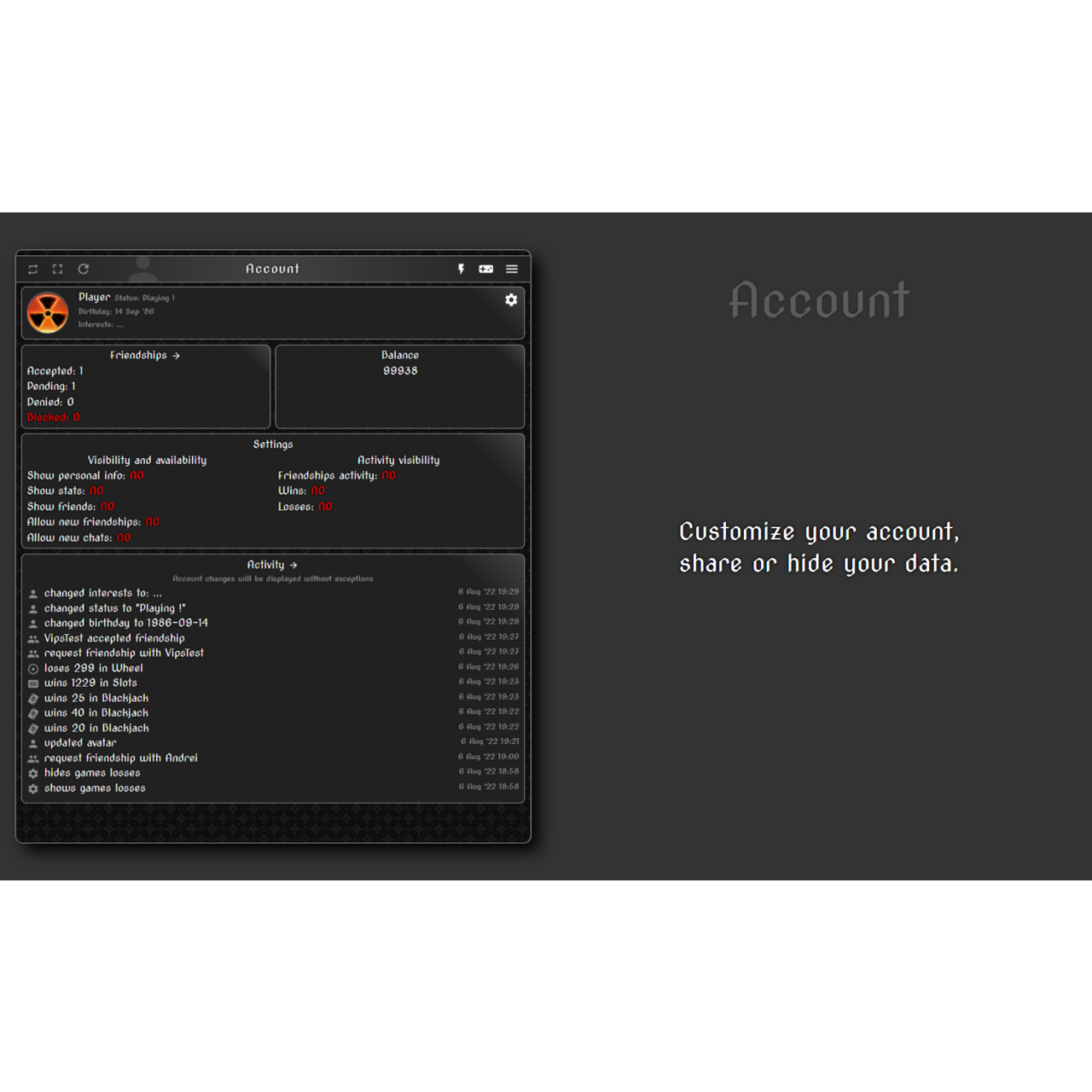Open the games controller icon
Viewport: 1092px width, 1092px height.
pyautogui.click(x=486, y=269)
